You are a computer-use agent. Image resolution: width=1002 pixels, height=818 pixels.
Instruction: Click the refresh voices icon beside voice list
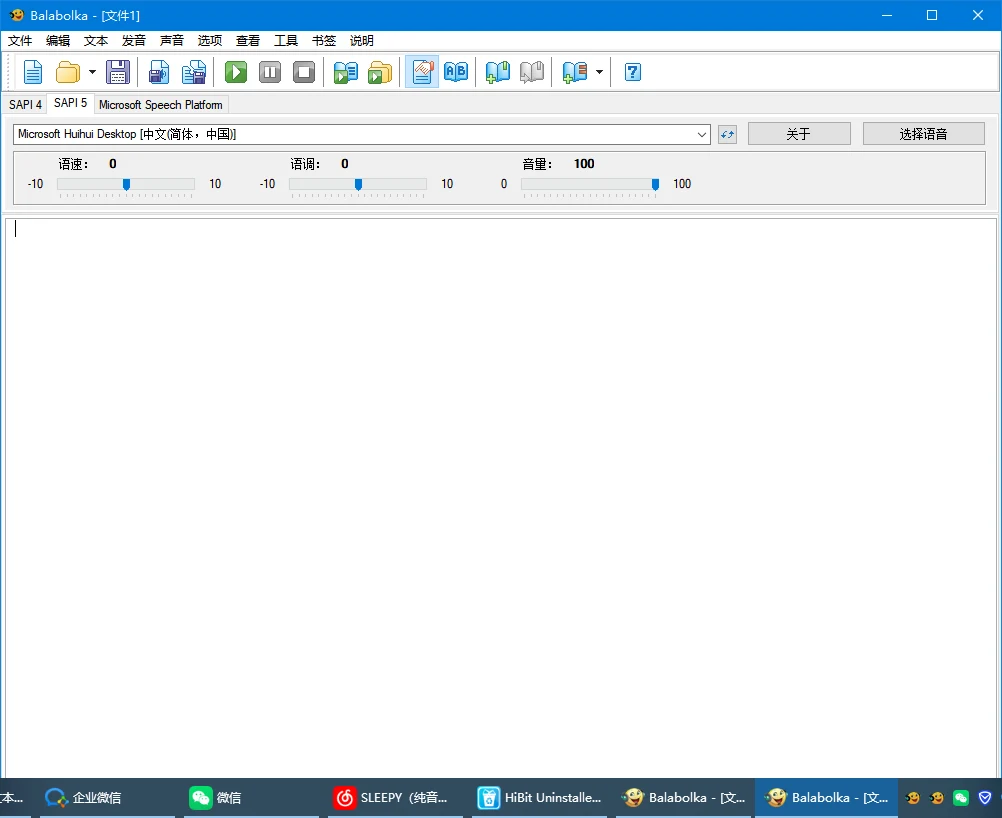coord(727,134)
